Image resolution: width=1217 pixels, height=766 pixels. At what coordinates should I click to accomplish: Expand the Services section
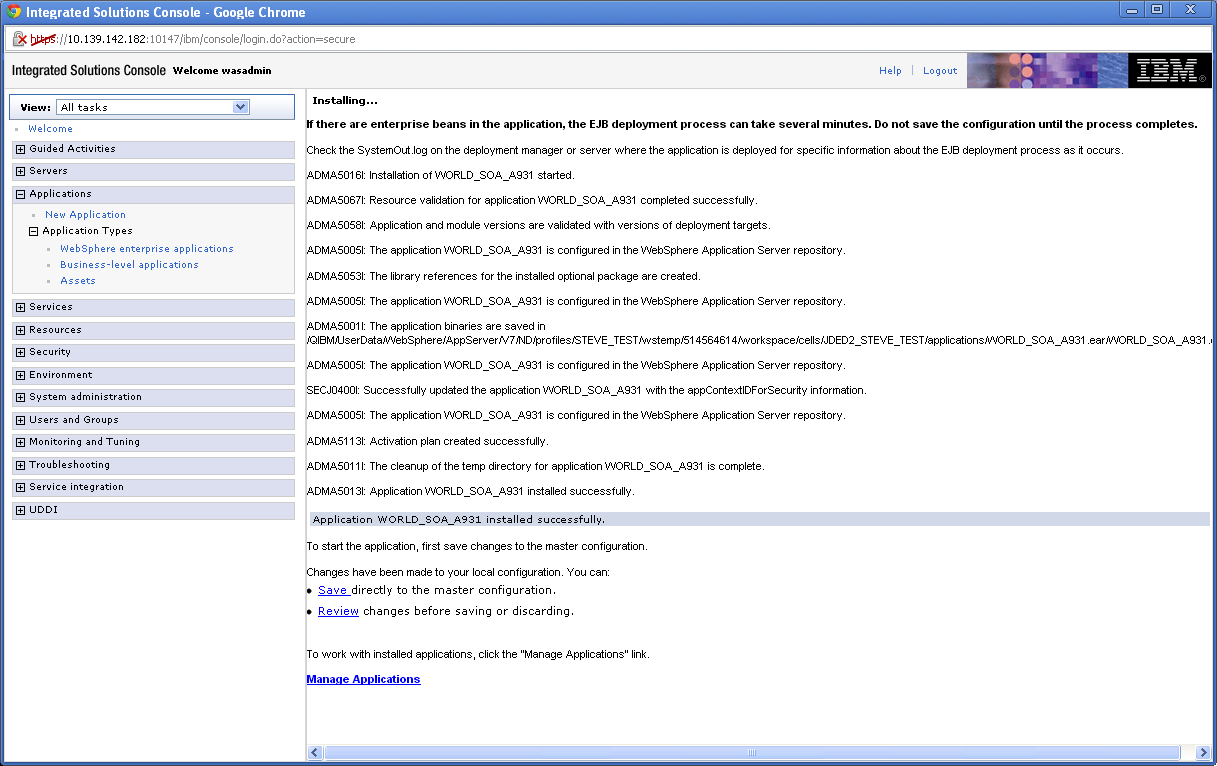coord(20,308)
